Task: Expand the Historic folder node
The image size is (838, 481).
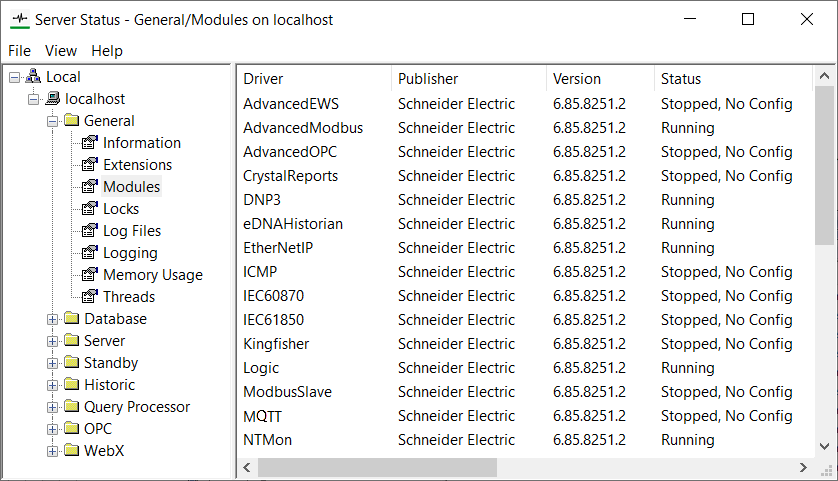Action: click(x=52, y=385)
